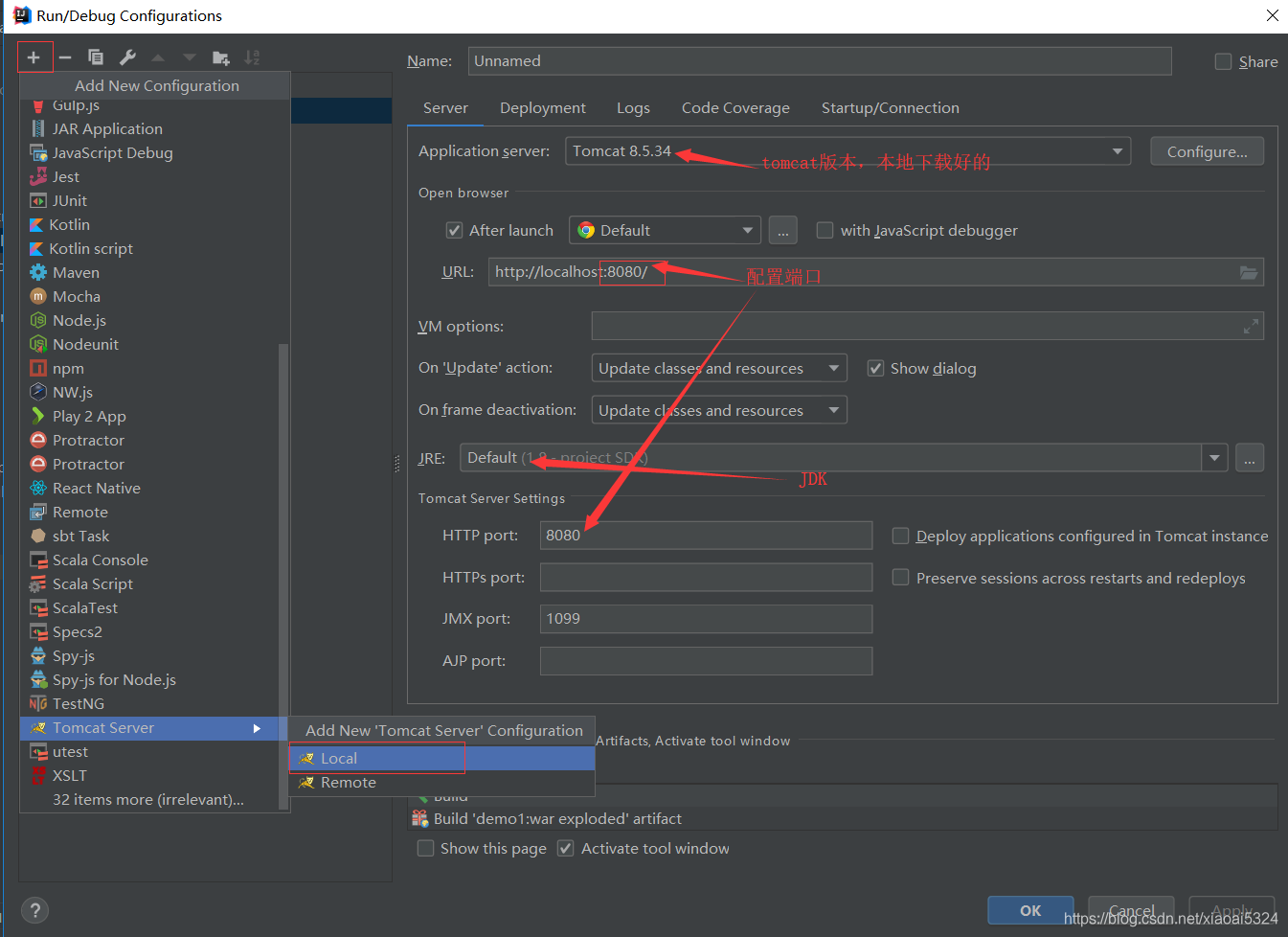
Task: Expand the Tomcat Server submenu
Action: pyautogui.click(x=154, y=728)
